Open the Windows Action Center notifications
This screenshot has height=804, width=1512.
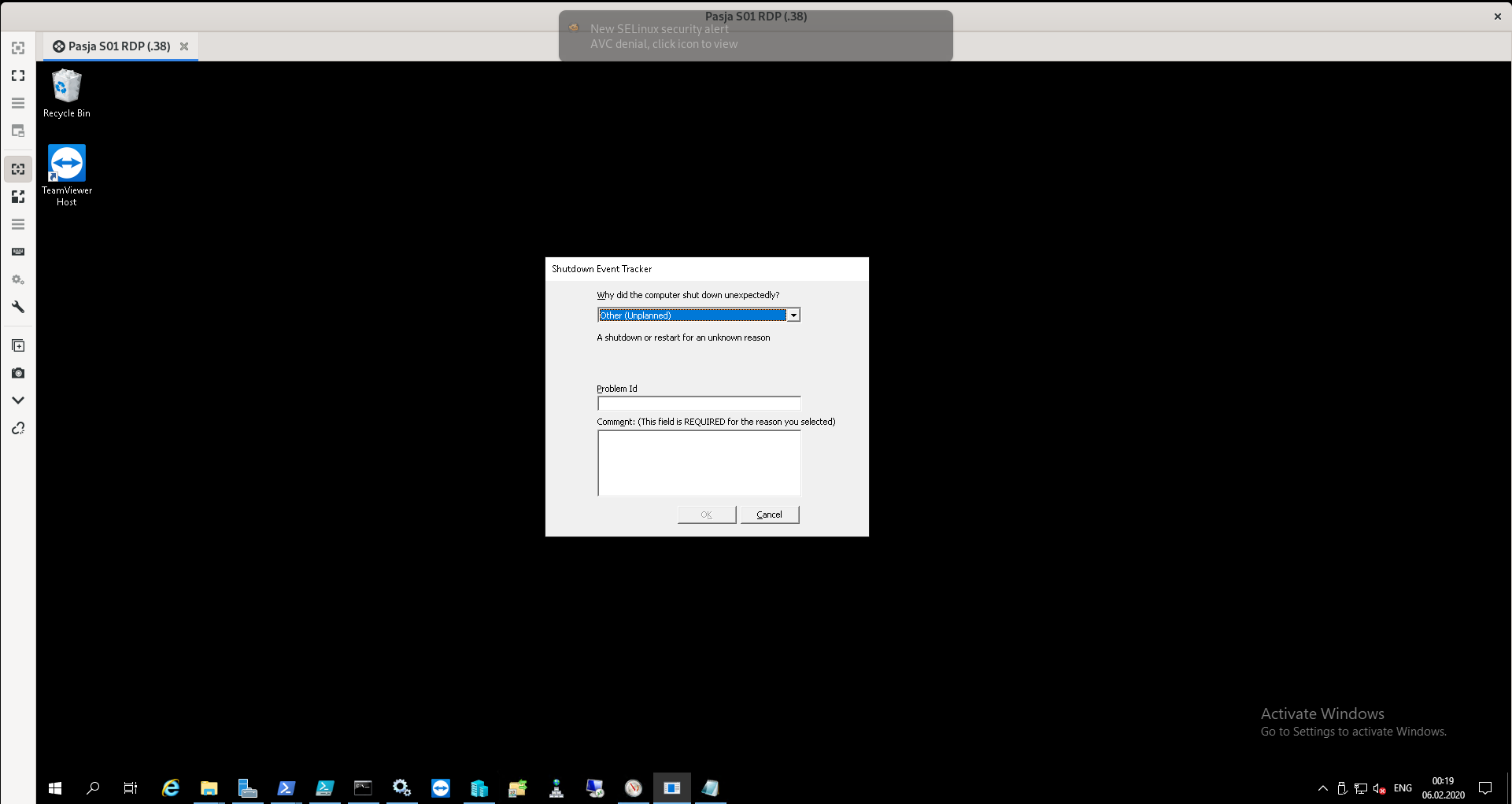(1485, 788)
